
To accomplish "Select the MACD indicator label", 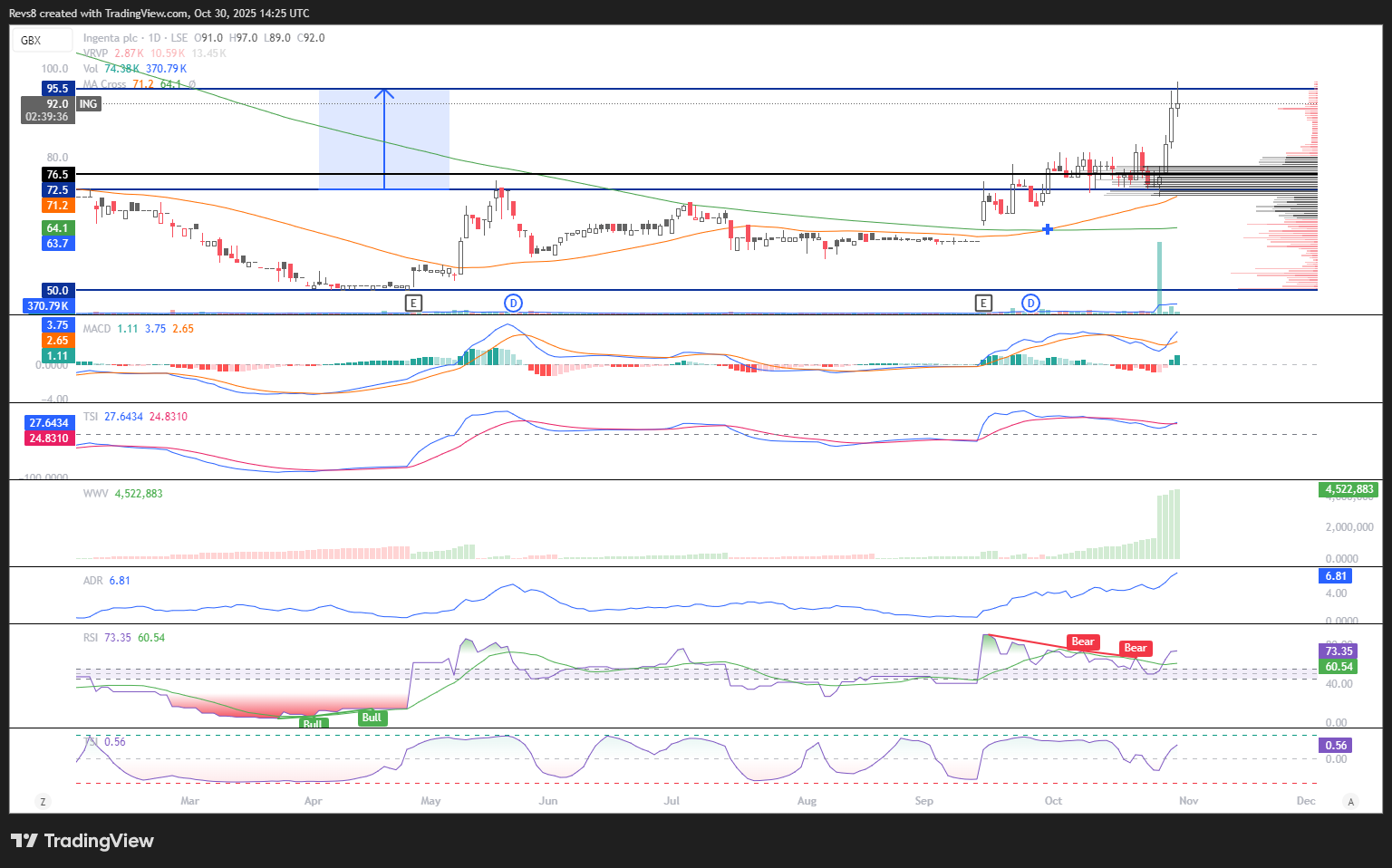I will click(97, 329).
